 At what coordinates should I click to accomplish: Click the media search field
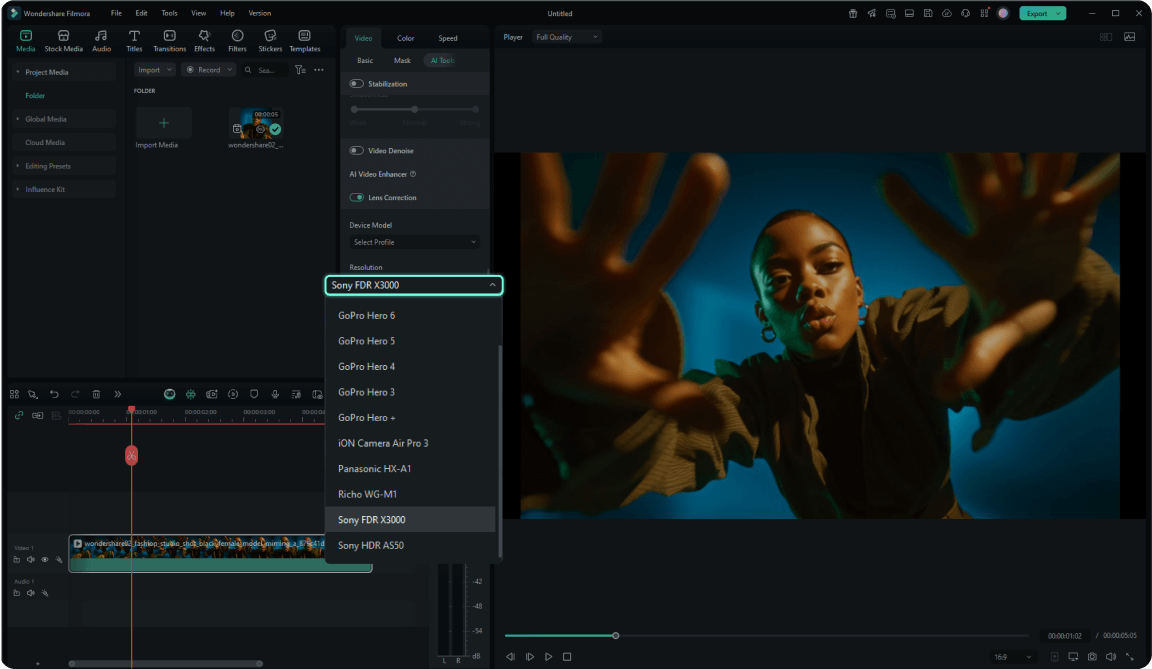tap(266, 70)
